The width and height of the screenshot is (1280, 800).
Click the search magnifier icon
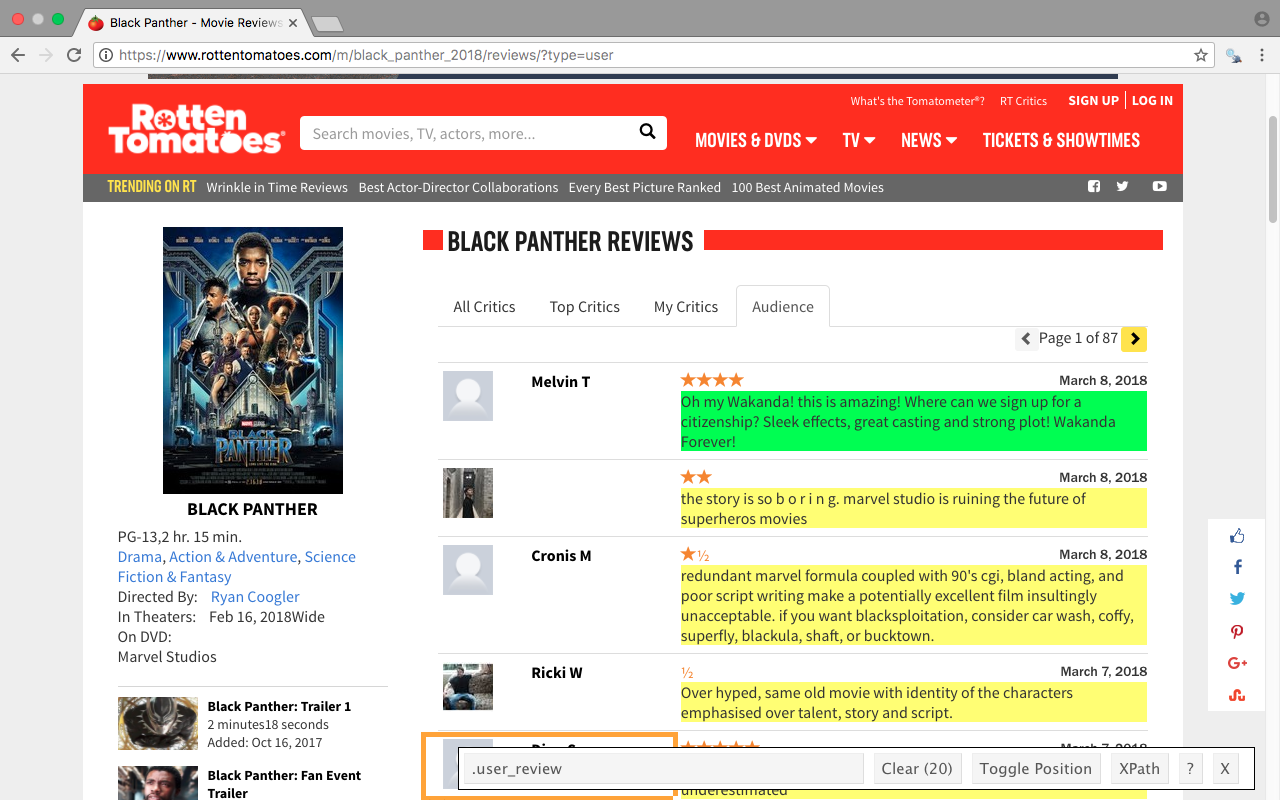click(647, 132)
